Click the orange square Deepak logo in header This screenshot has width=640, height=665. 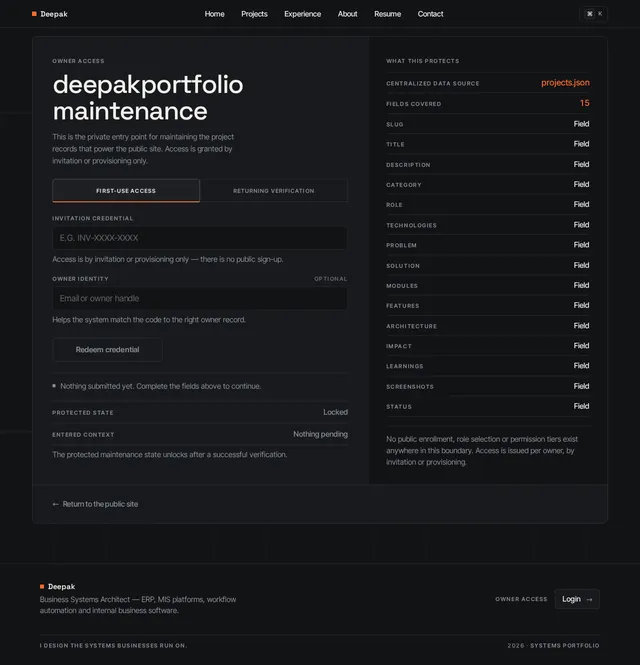pyautogui.click(x=34, y=14)
